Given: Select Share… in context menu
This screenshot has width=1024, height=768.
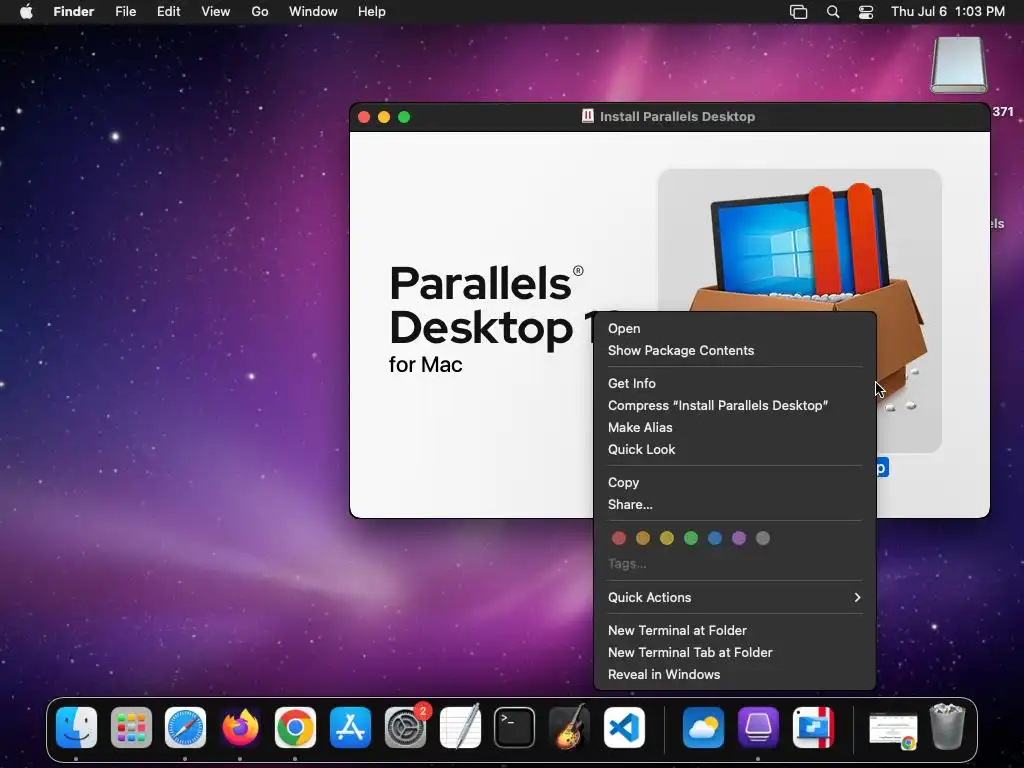Looking at the screenshot, I should pyautogui.click(x=735, y=505).
